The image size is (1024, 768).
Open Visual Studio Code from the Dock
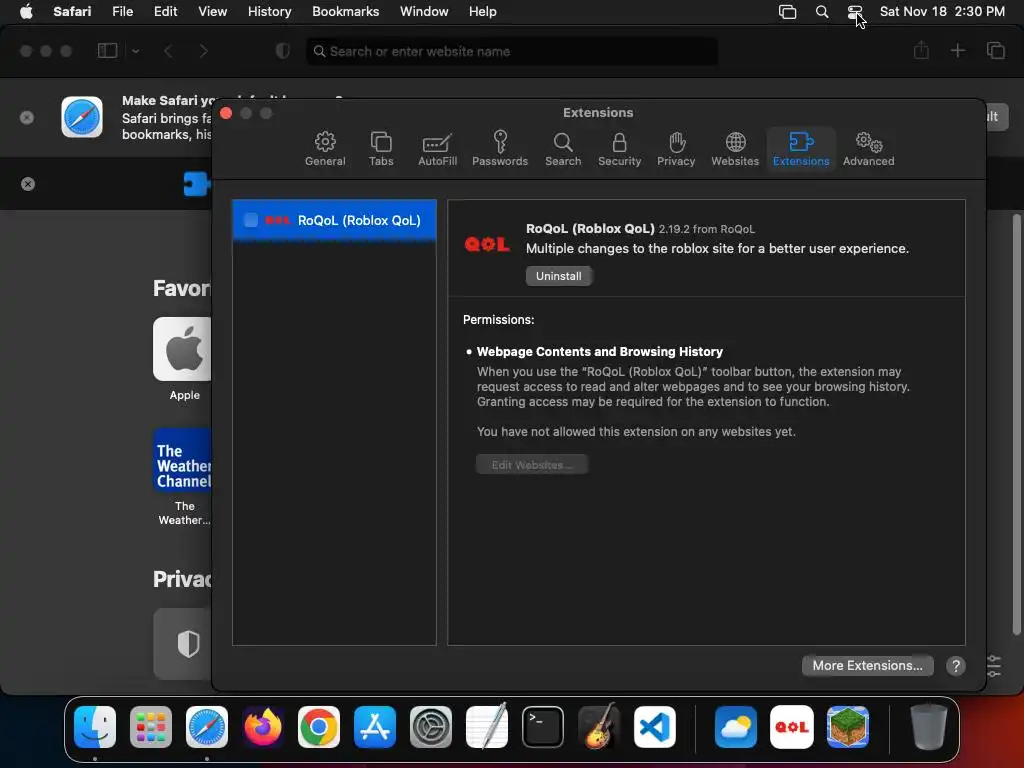click(654, 727)
